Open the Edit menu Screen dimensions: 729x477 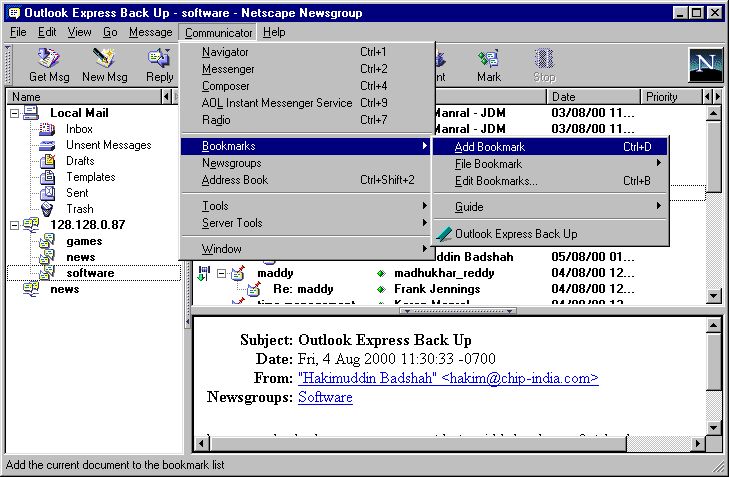47,32
